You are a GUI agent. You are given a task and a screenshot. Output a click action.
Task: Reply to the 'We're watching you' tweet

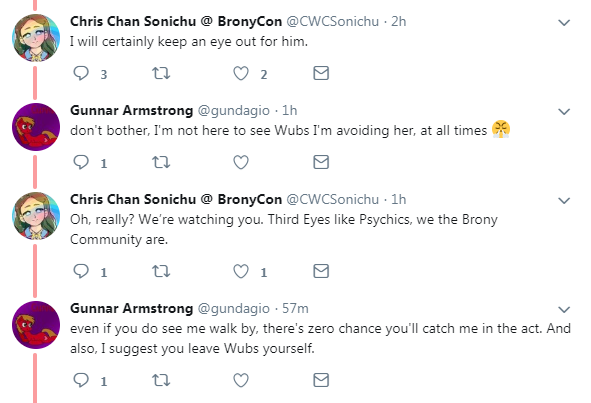[x=81, y=271]
